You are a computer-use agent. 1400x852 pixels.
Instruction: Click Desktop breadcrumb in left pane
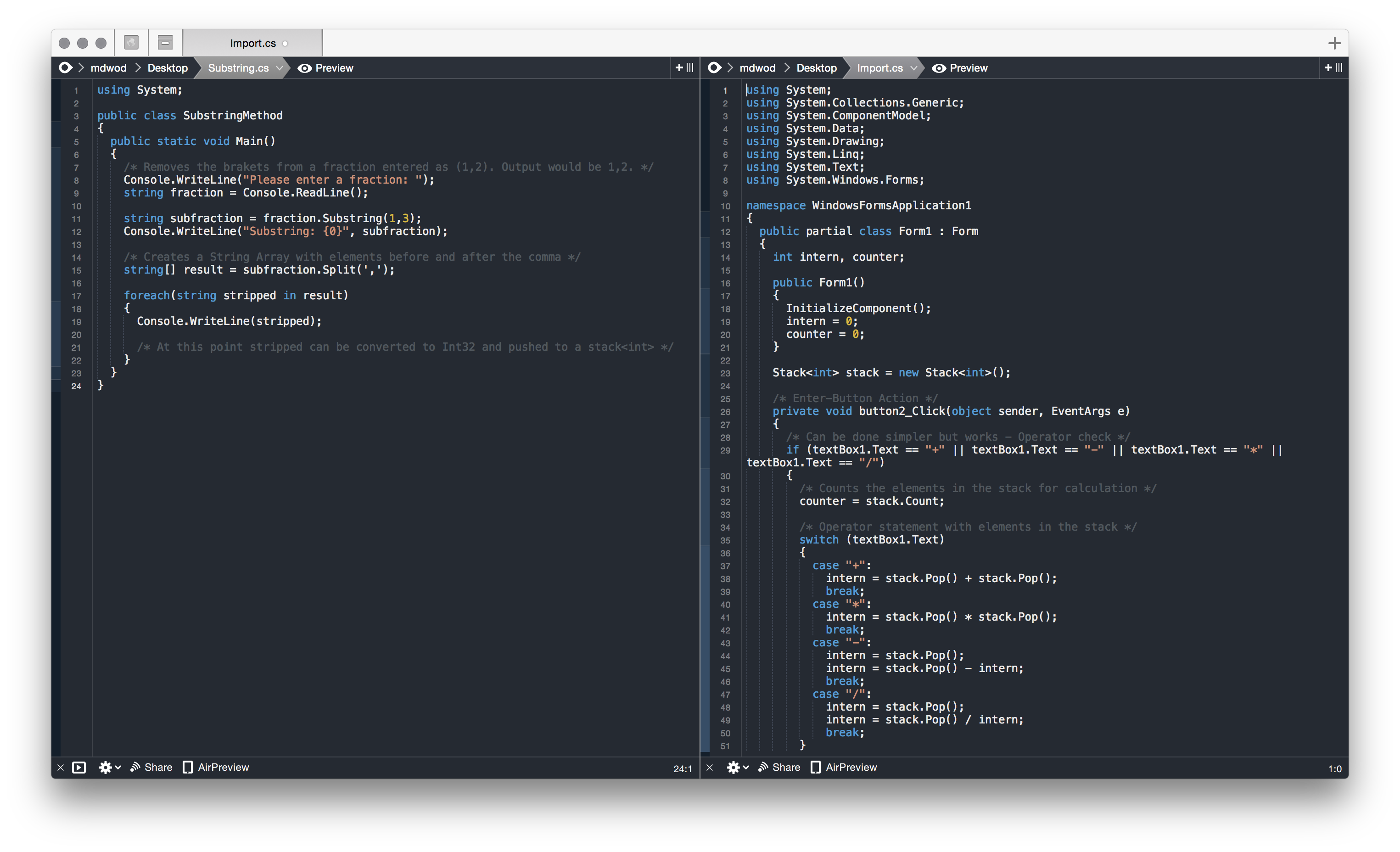pos(167,68)
